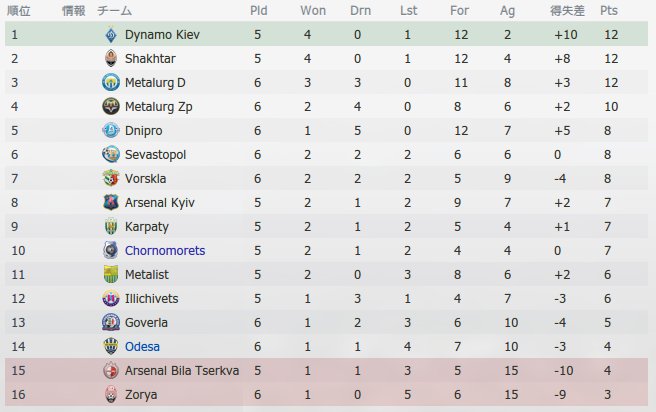Sort by 得失差 goal difference header
Viewport: 656px width, 412px height.
[567, 10]
